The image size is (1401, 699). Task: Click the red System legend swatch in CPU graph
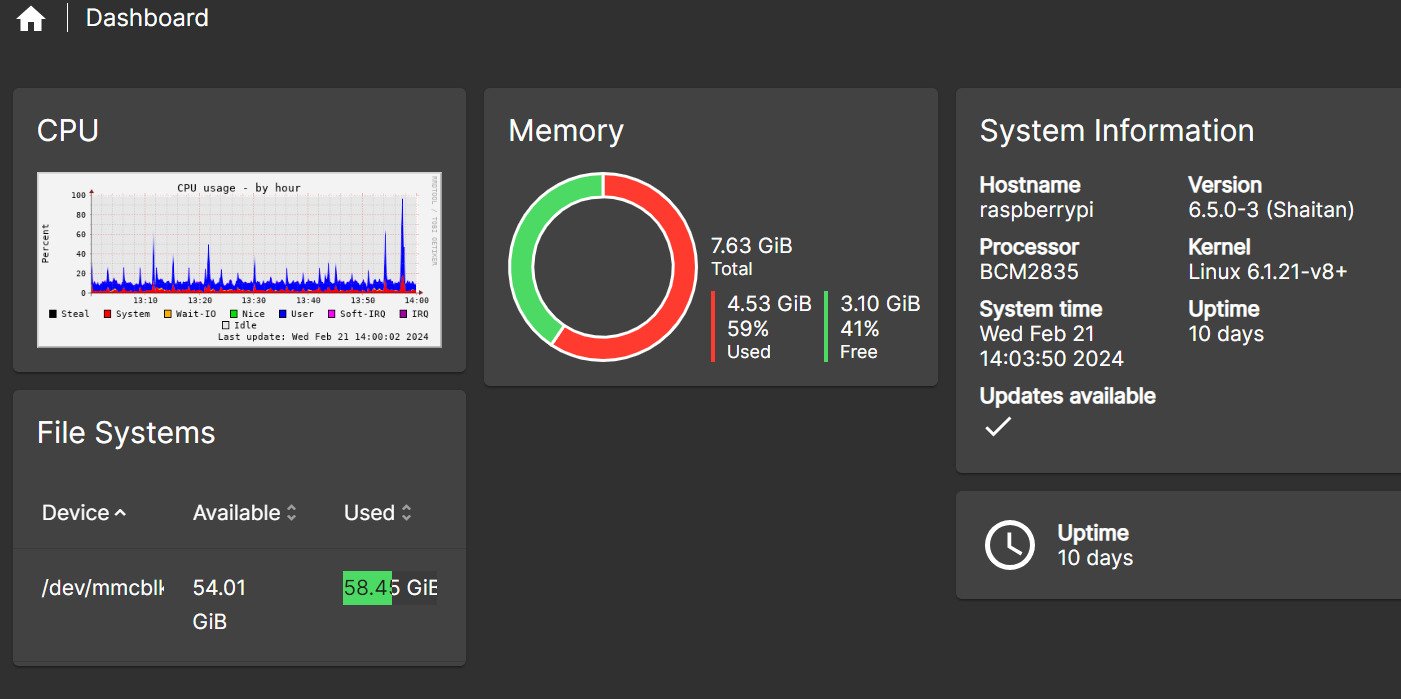108,314
